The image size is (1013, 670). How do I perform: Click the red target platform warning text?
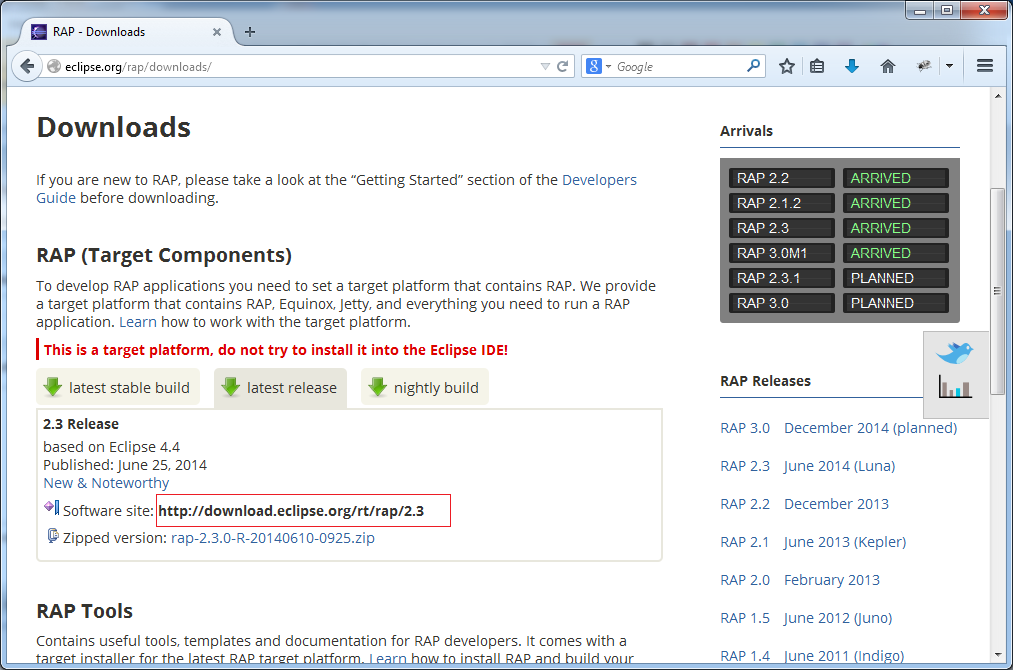point(276,350)
